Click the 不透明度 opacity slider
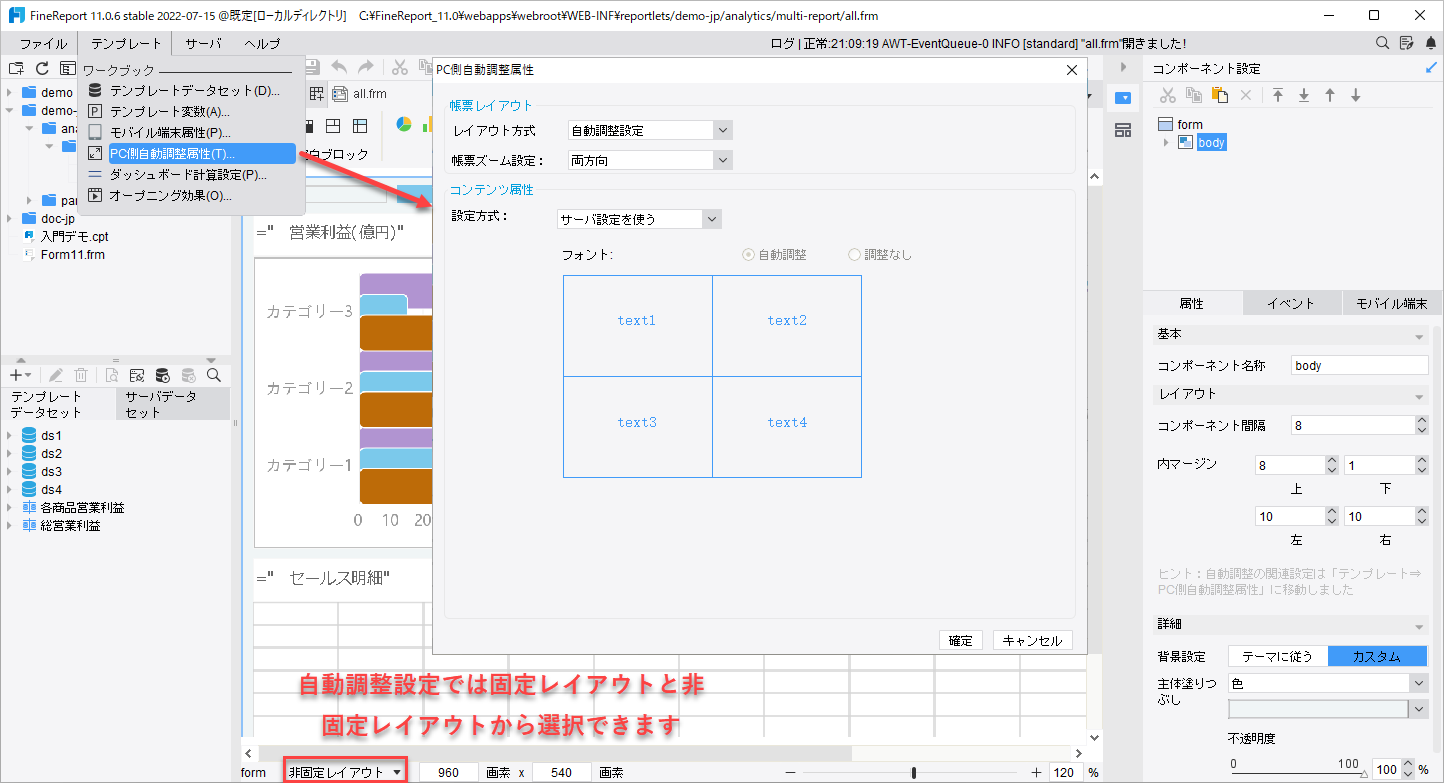Screen dimensions: 1444x783 click(x=1298, y=773)
